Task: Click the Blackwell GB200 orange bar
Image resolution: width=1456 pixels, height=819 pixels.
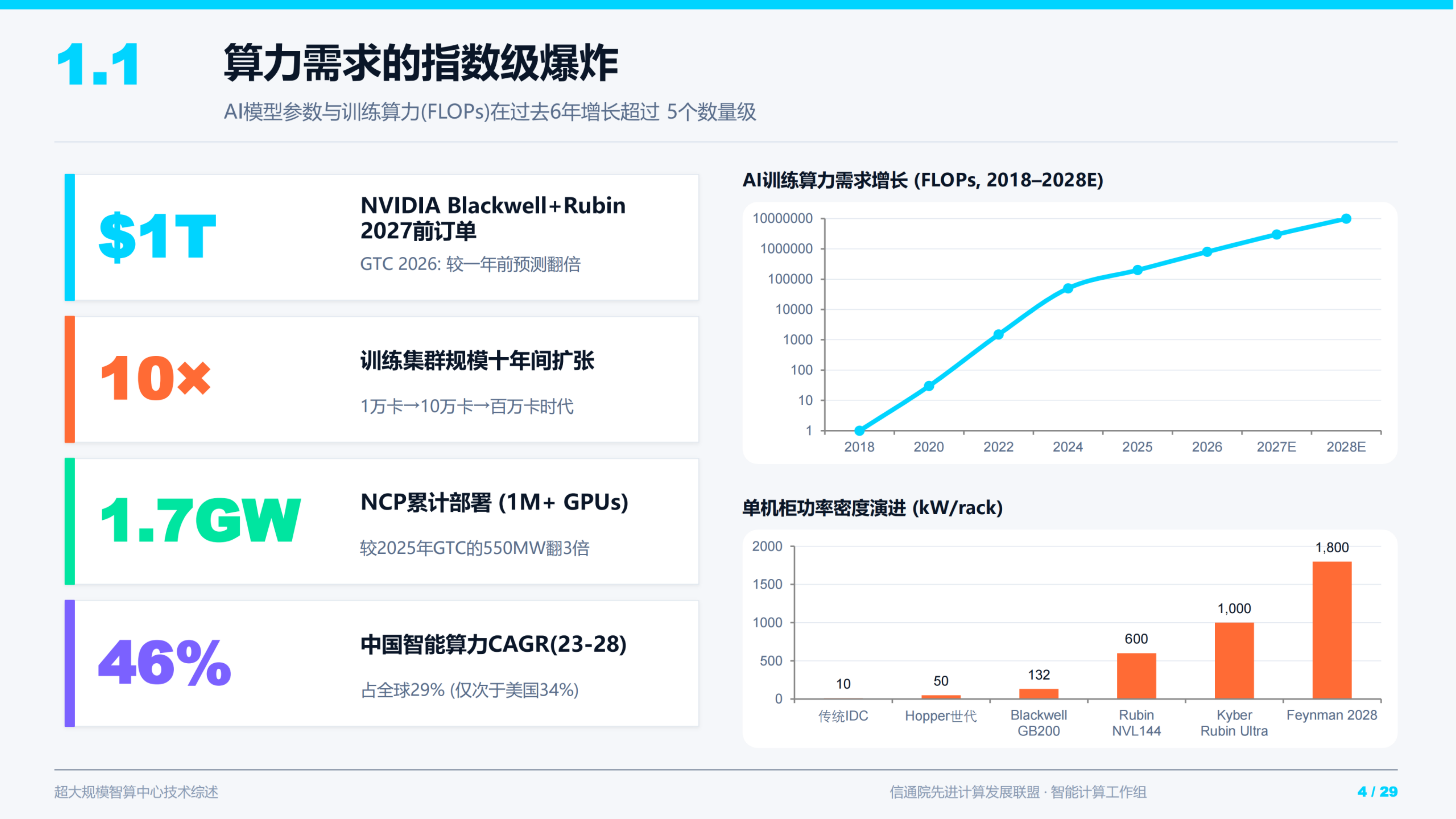Action: (1039, 694)
